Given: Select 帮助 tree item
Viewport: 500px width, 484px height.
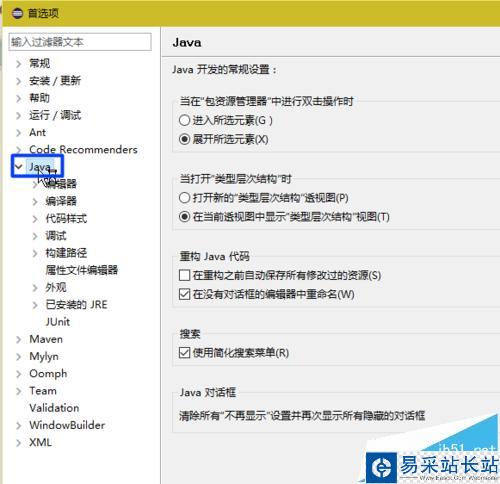Looking at the screenshot, I should click(x=40, y=98).
